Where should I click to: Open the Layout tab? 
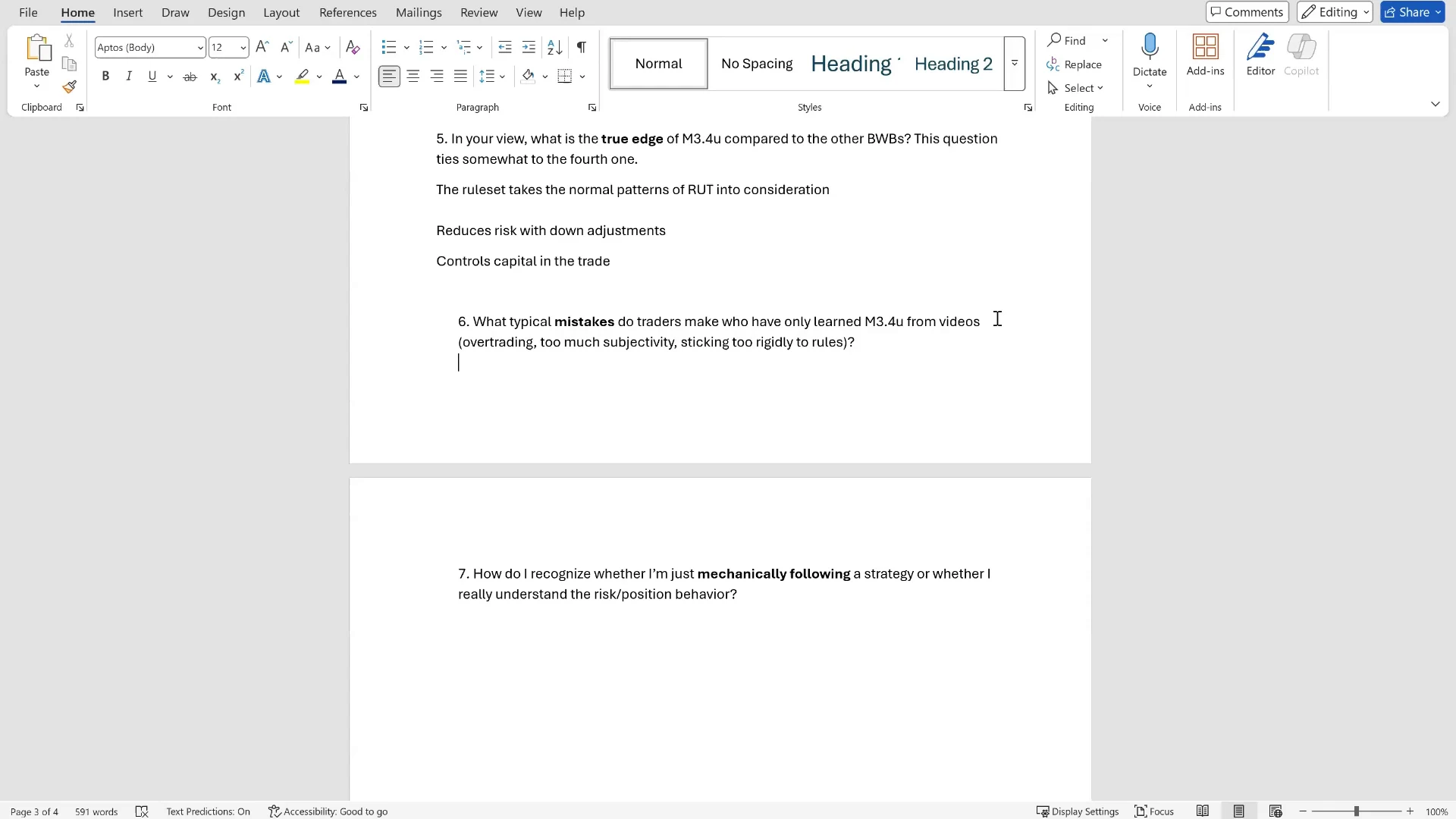[x=281, y=12]
